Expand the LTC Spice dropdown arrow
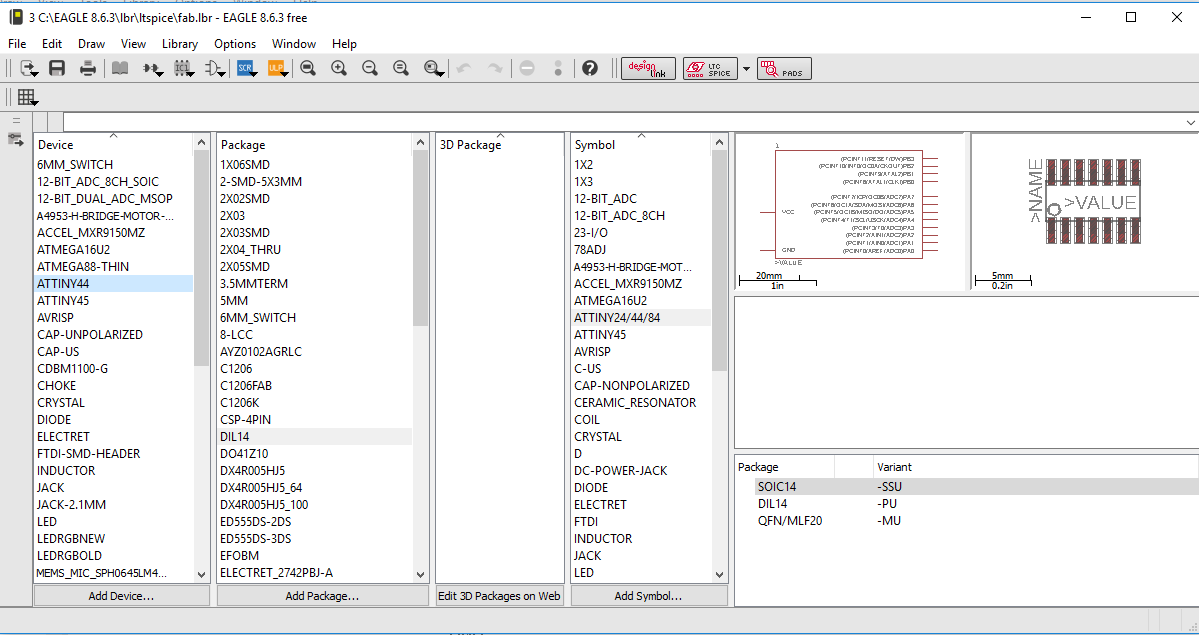This screenshot has width=1199, height=635. click(746, 69)
